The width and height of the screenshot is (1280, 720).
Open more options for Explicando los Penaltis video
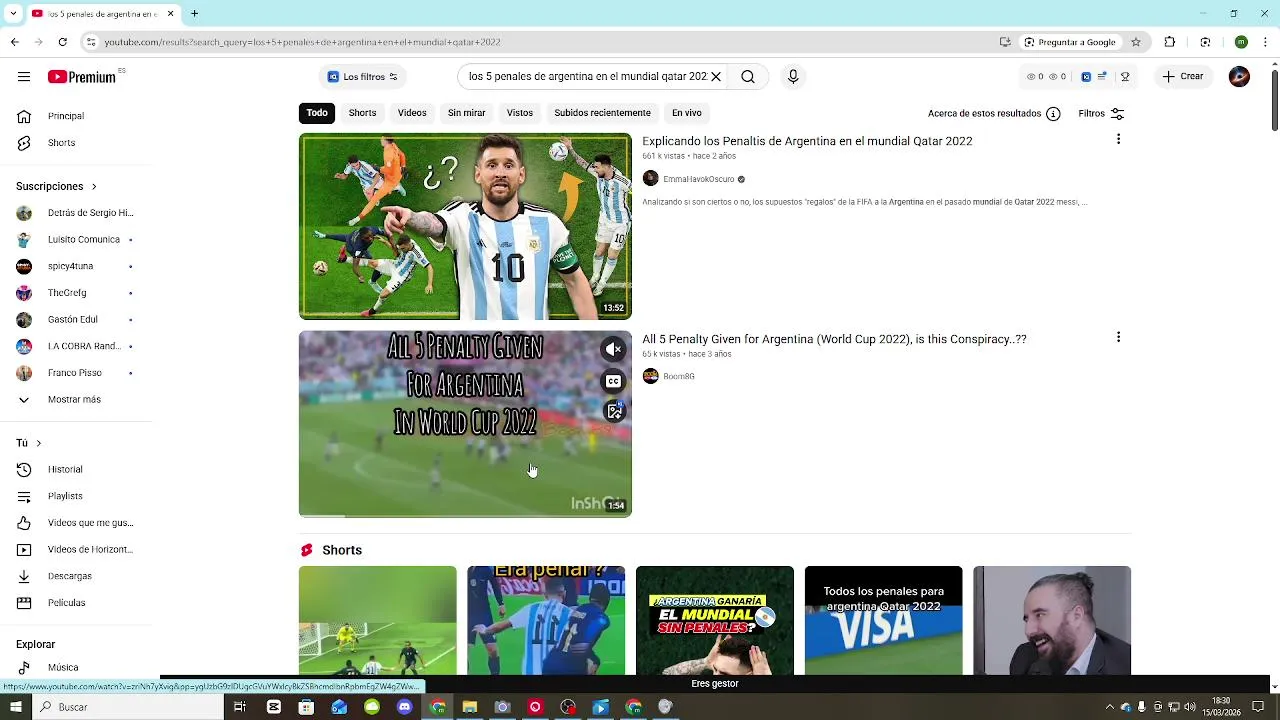tap(1118, 140)
